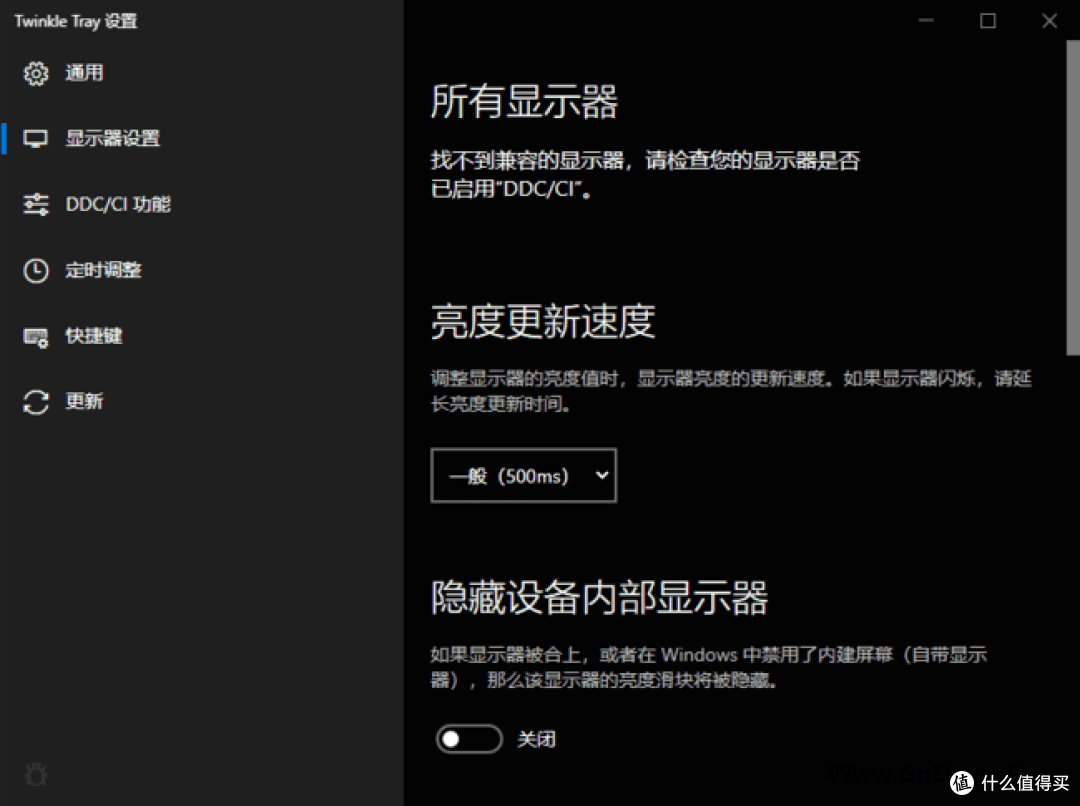Click the gear icon beside 通用
Viewport: 1080px width, 806px height.
click(x=36, y=73)
